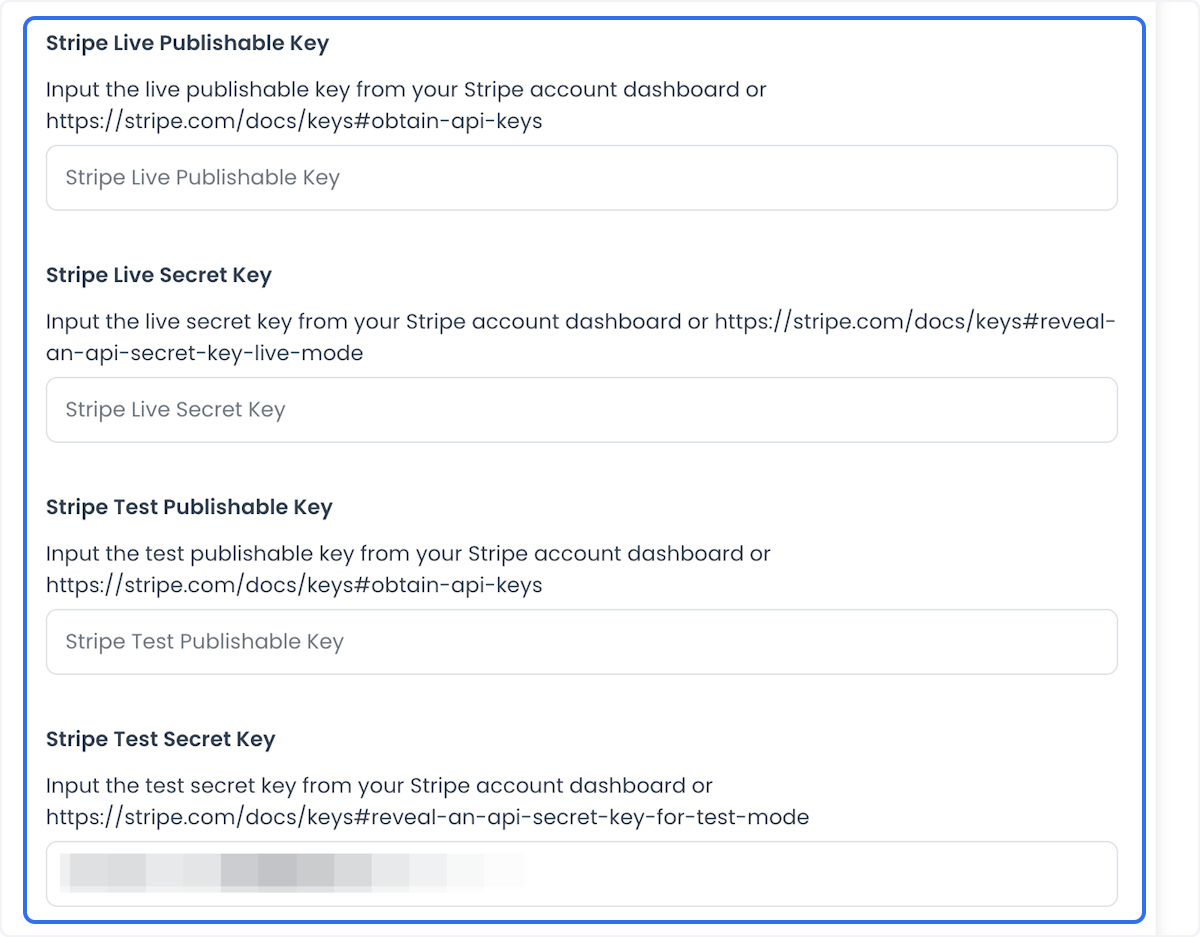This screenshot has width=1200, height=937.
Task: Click the 'Stripe Live Publishable Key' heading
Action: click(187, 43)
